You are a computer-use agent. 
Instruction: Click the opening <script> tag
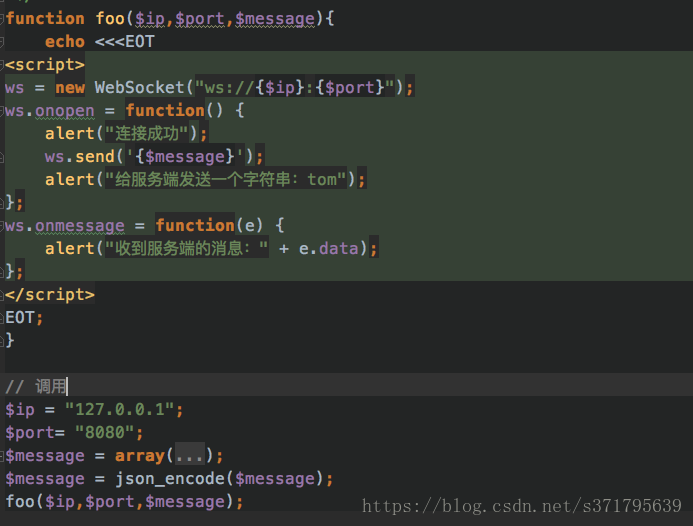tap(45, 65)
